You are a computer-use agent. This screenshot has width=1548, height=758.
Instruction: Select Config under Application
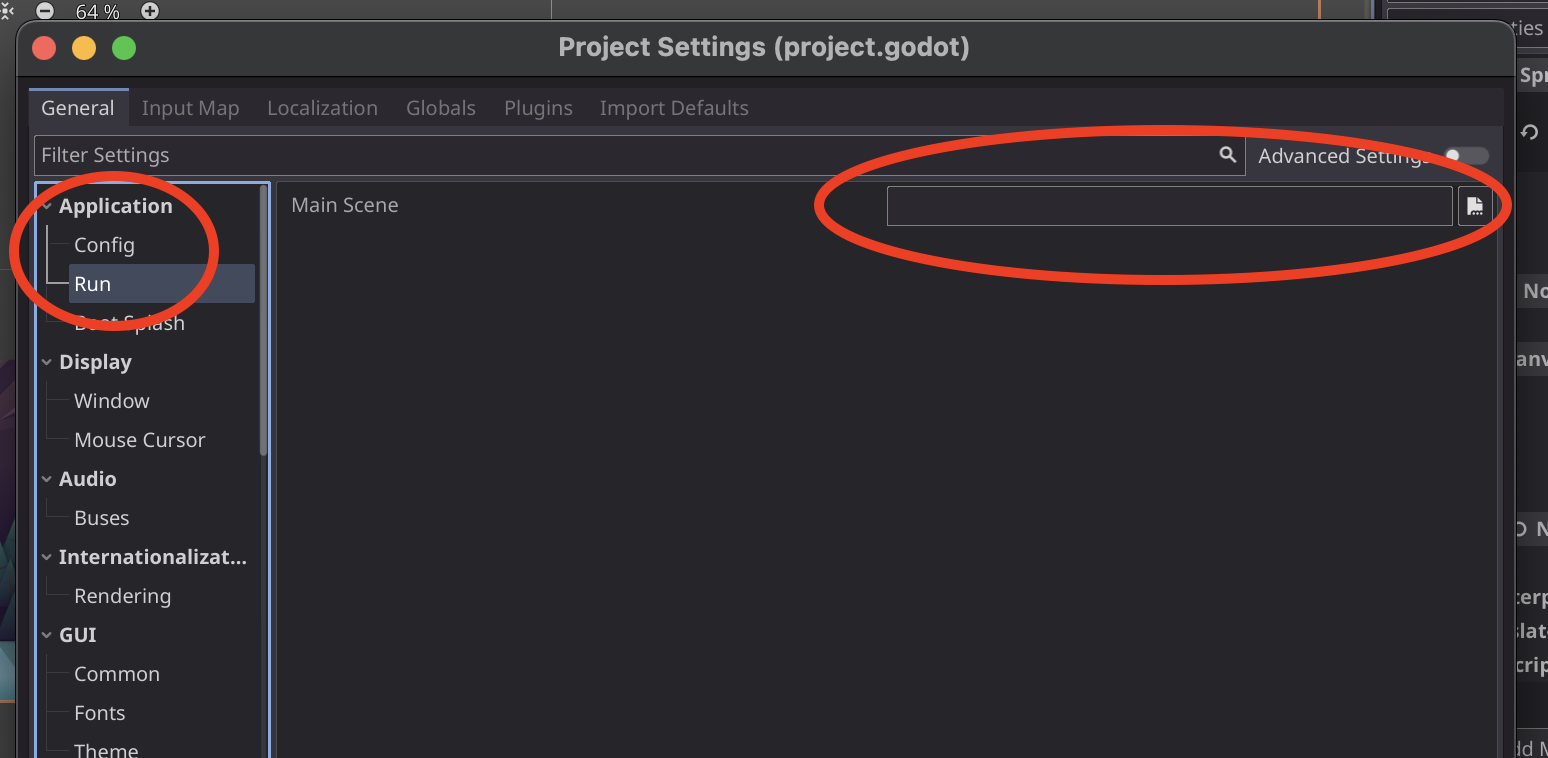tap(104, 244)
